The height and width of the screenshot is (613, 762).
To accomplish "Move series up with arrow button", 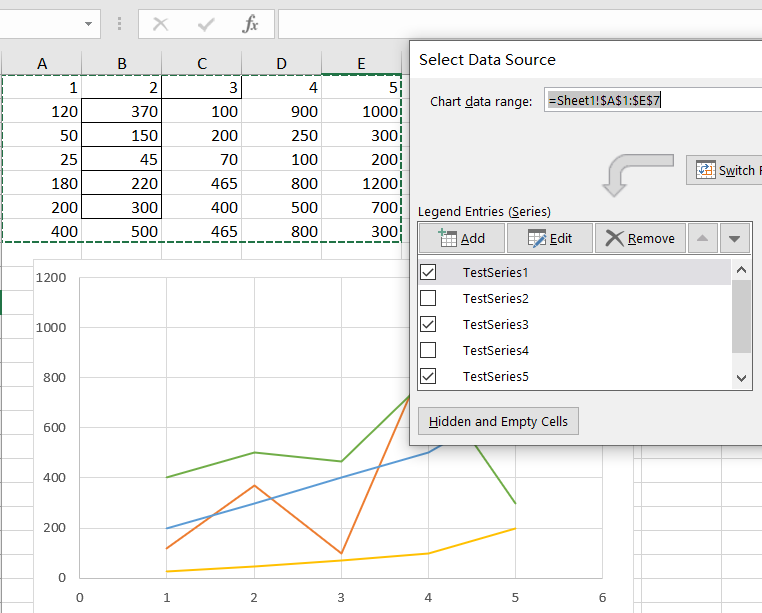I will click(x=703, y=238).
